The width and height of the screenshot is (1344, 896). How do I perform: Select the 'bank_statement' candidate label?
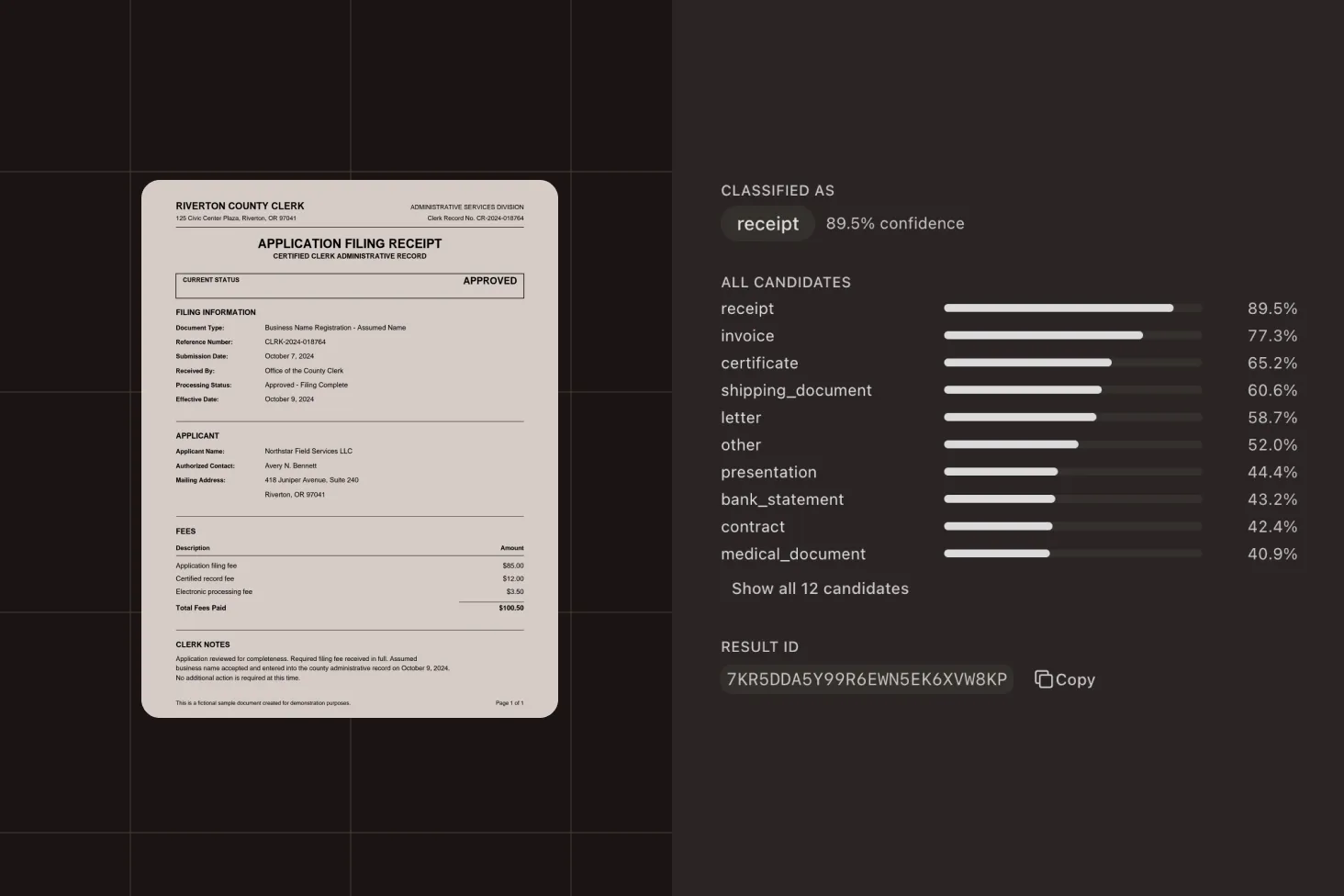tap(782, 499)
